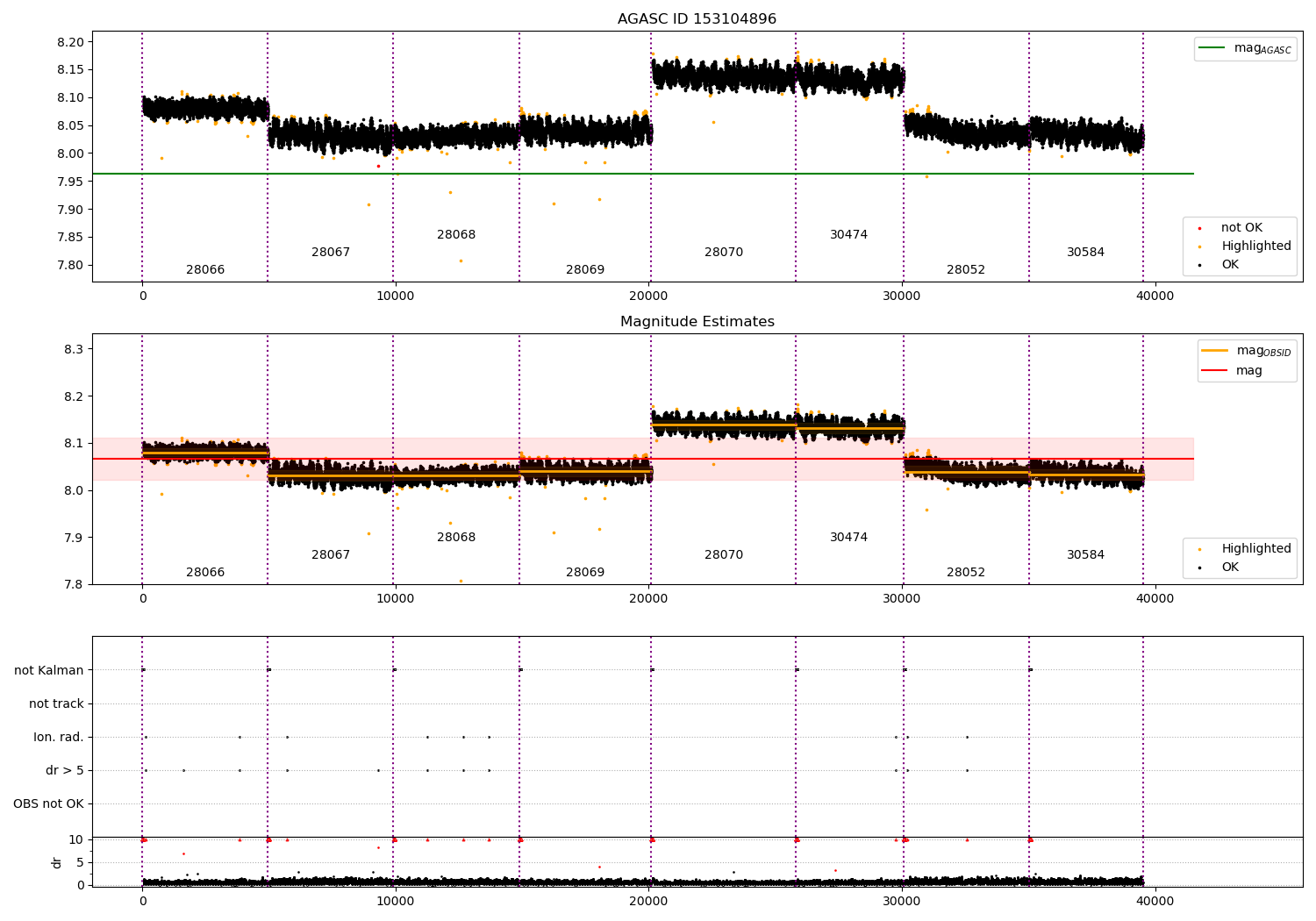Click the "Magnitude Estimates" plot title

[x=697, y=322]
